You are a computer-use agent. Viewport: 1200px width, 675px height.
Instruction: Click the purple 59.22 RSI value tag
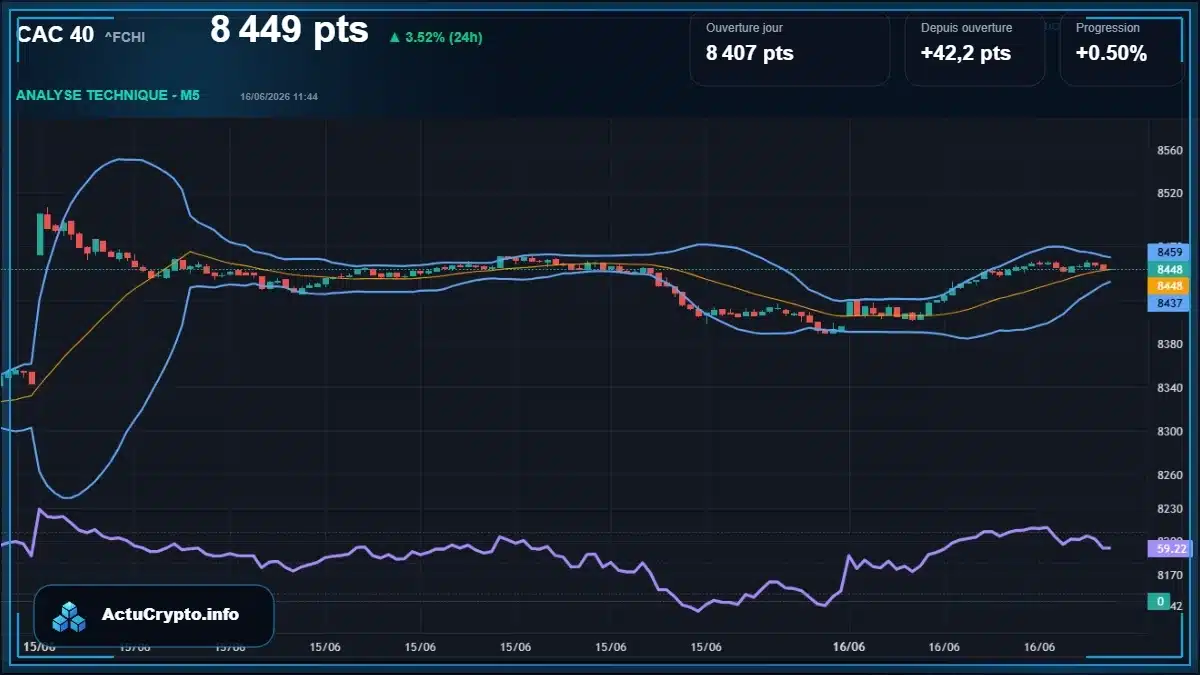1169,549
